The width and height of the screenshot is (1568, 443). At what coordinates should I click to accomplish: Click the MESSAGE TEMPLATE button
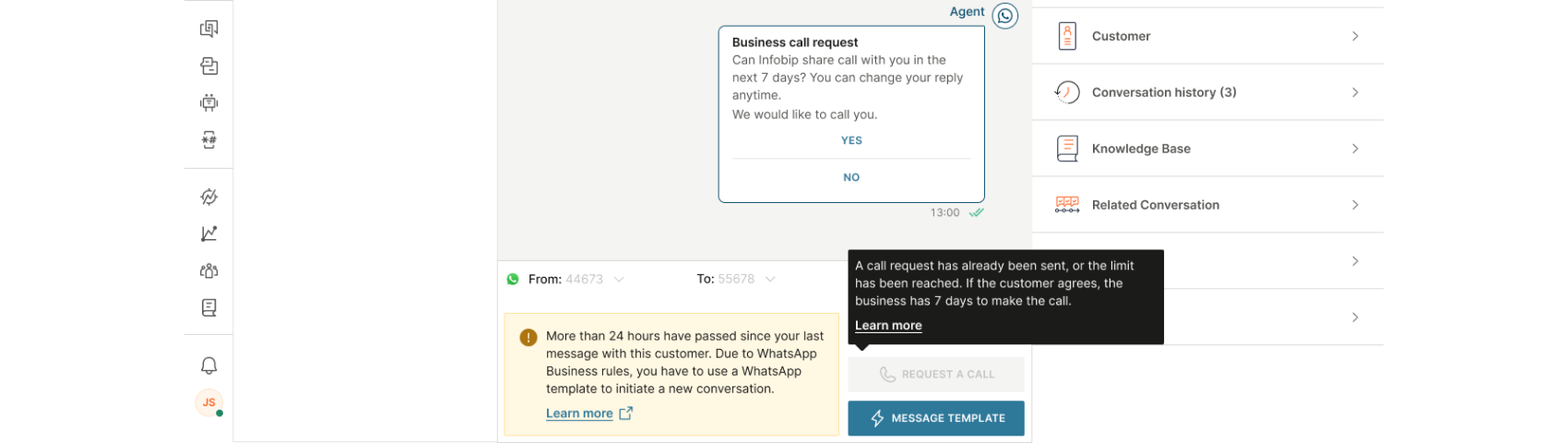tap(935, 418)
